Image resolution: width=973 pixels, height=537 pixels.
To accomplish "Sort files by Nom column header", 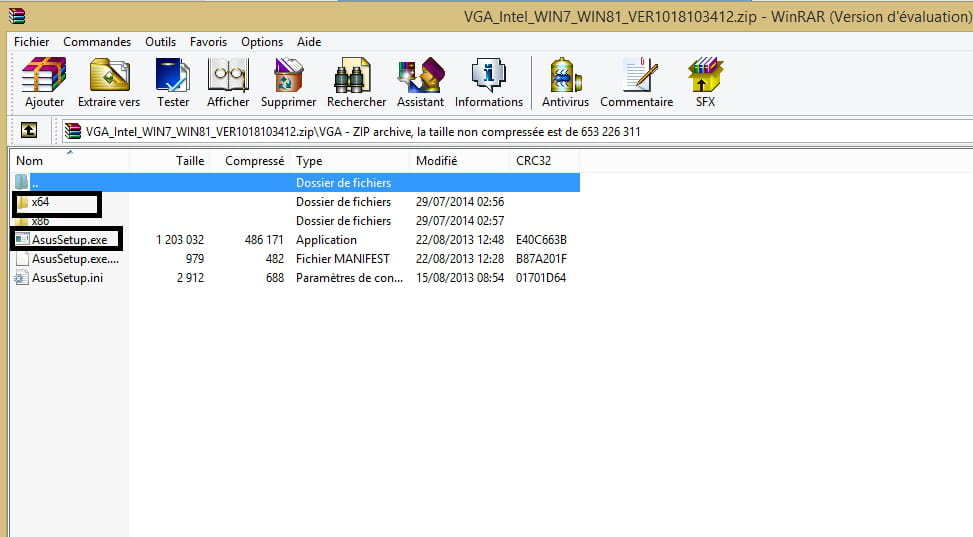I will pyautogui.click(x=70, y=161).
